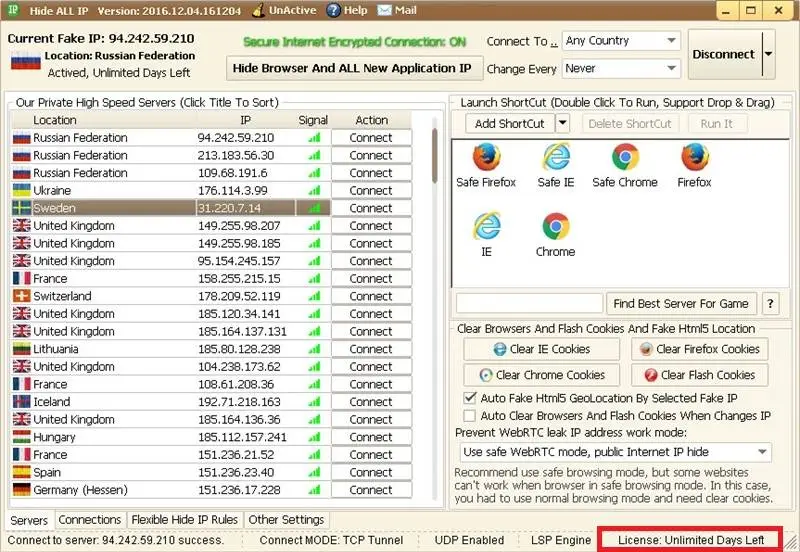Image resolution: width=800 pixels, height=552 pixels.
Task: Click Hide Browser And ALL New Application IP
Action: coord(354,68)
